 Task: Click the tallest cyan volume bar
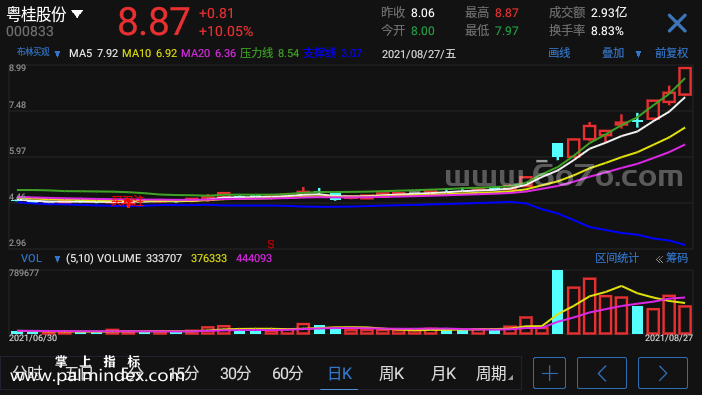pos(557,302)
